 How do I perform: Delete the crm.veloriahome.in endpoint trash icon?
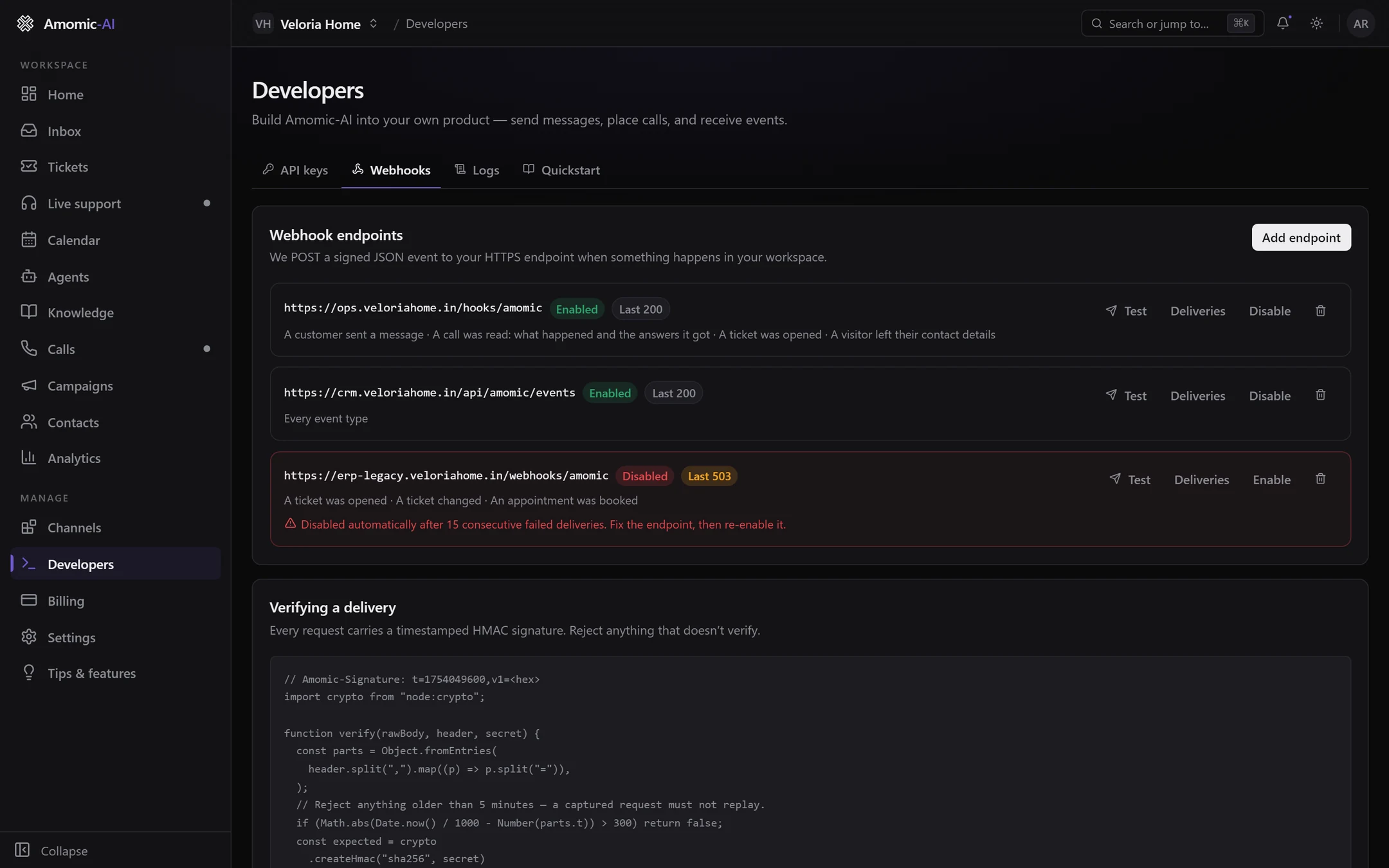pos(1320,395)
